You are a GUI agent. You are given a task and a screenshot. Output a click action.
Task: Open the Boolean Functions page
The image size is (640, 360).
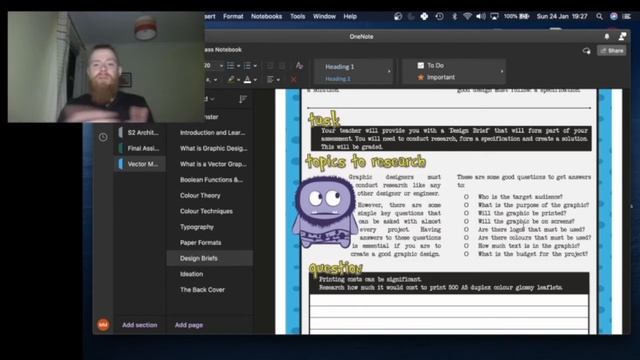pos(210,180)
